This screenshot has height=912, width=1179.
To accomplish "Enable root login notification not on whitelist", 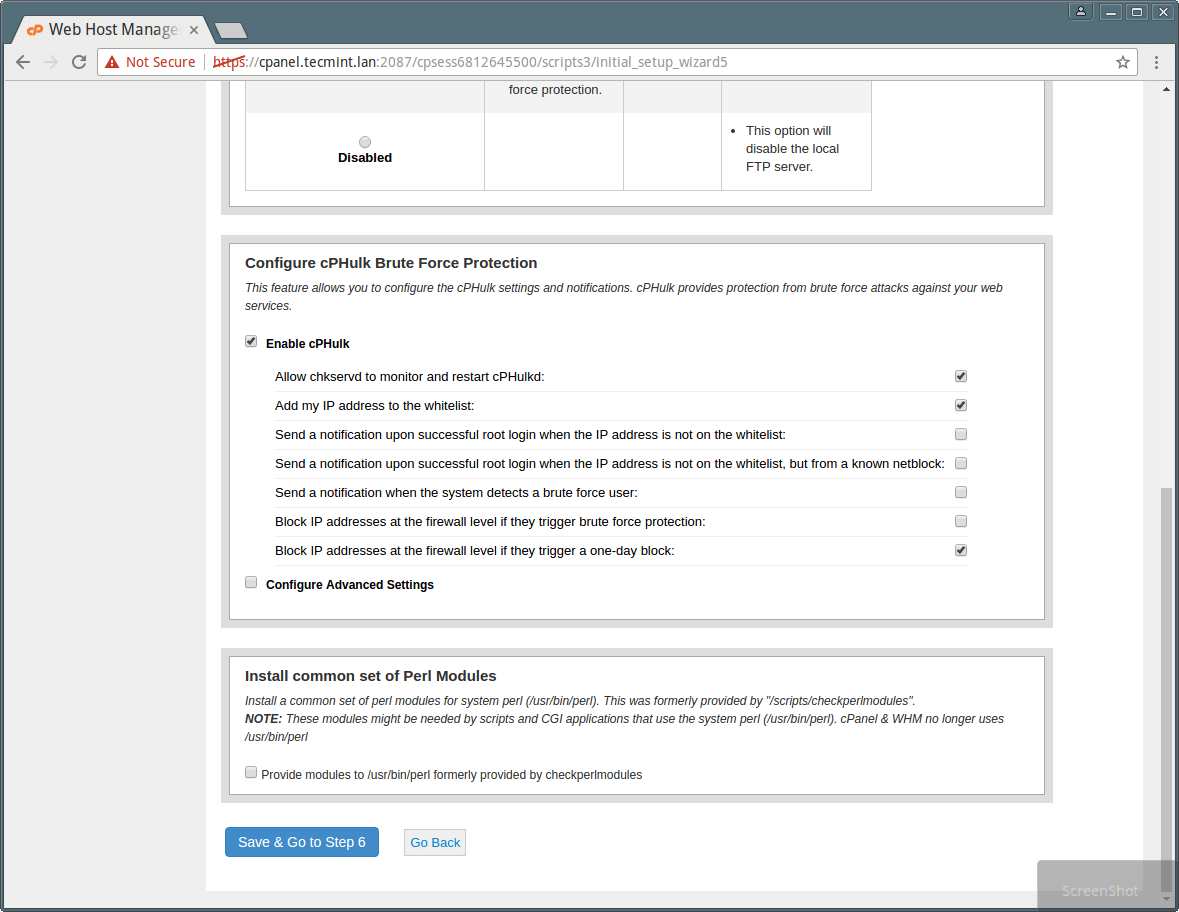I will pos(961,434).
